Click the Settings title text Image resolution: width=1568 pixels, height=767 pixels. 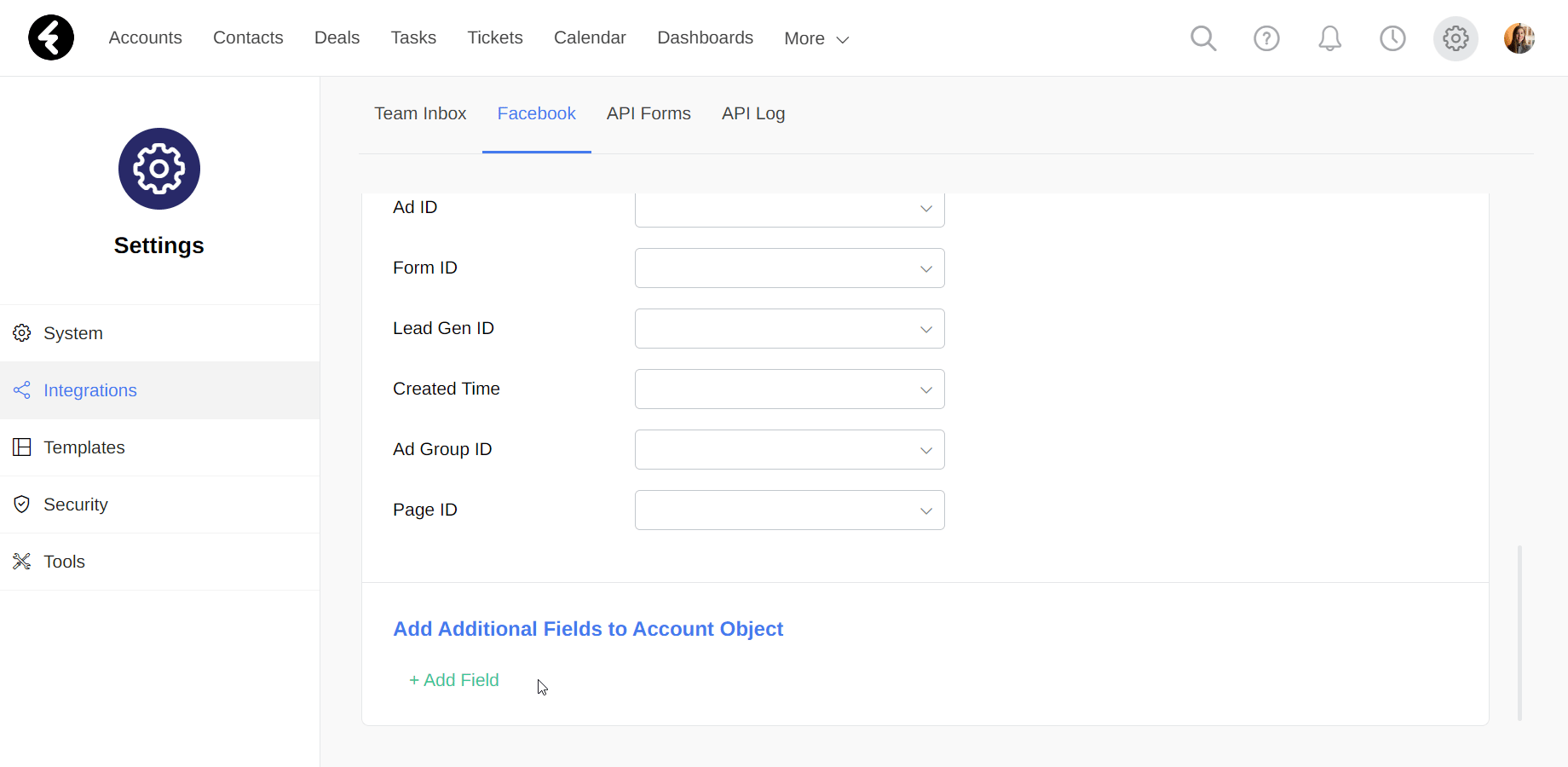point(159,245)
